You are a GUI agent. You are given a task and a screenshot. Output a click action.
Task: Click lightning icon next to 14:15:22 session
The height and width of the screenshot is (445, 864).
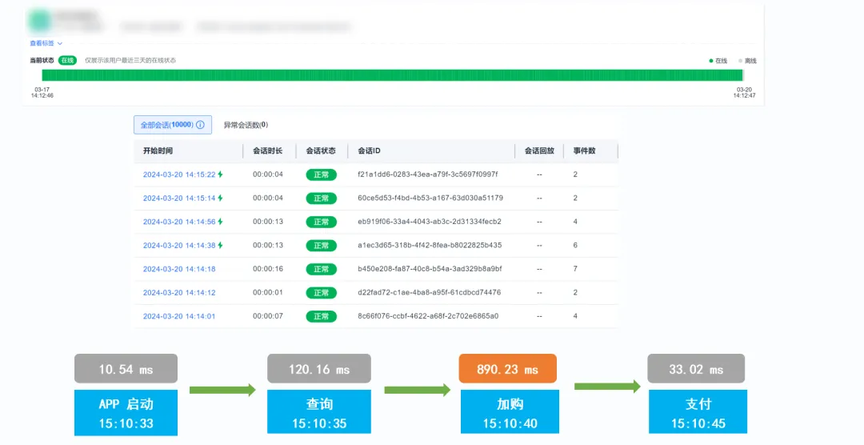pos(220,175)
